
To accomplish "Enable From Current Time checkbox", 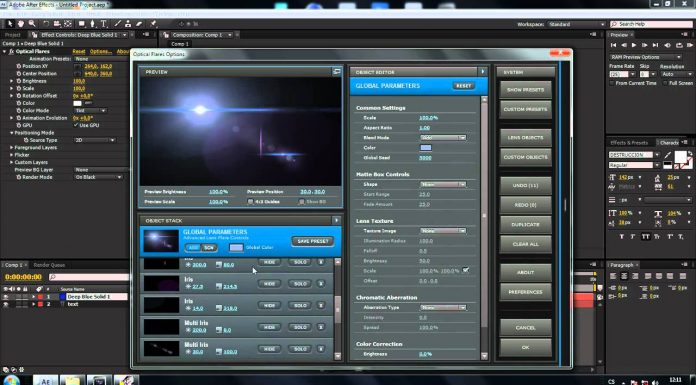I will coord(613,83).
